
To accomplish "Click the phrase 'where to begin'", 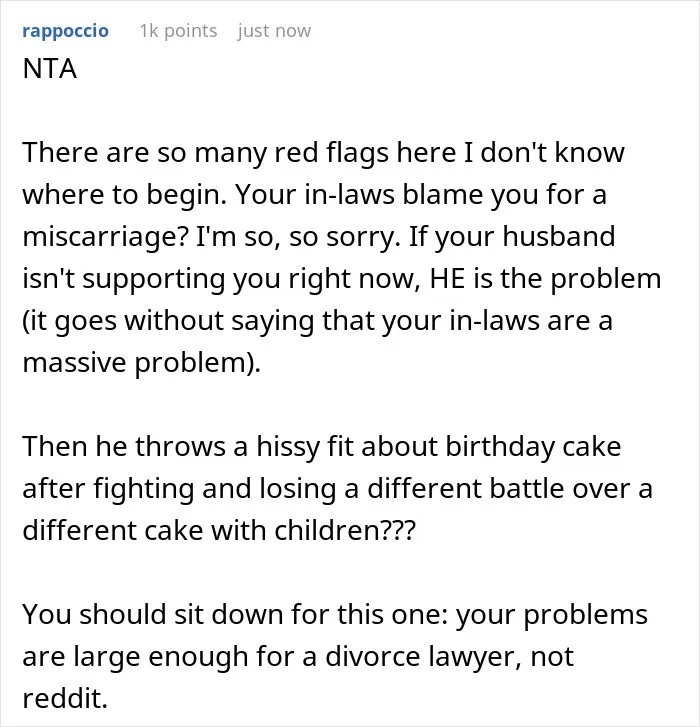I will tap(124, 194).
